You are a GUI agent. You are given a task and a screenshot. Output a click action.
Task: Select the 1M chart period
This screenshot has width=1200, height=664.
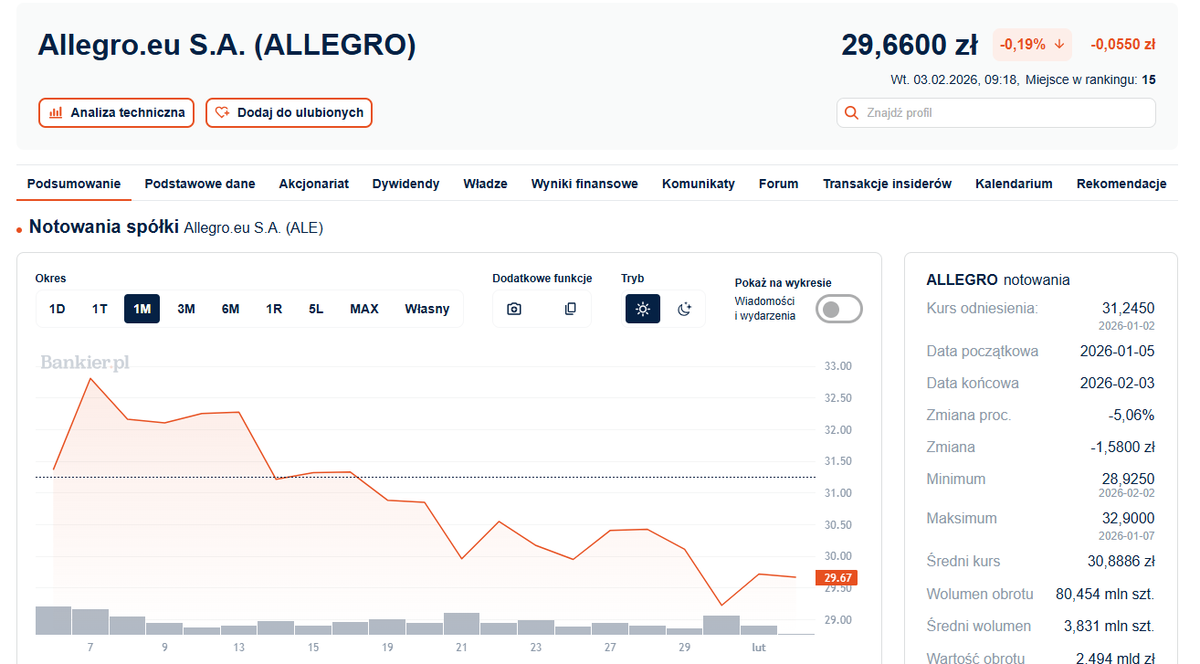tap(142, 309)
